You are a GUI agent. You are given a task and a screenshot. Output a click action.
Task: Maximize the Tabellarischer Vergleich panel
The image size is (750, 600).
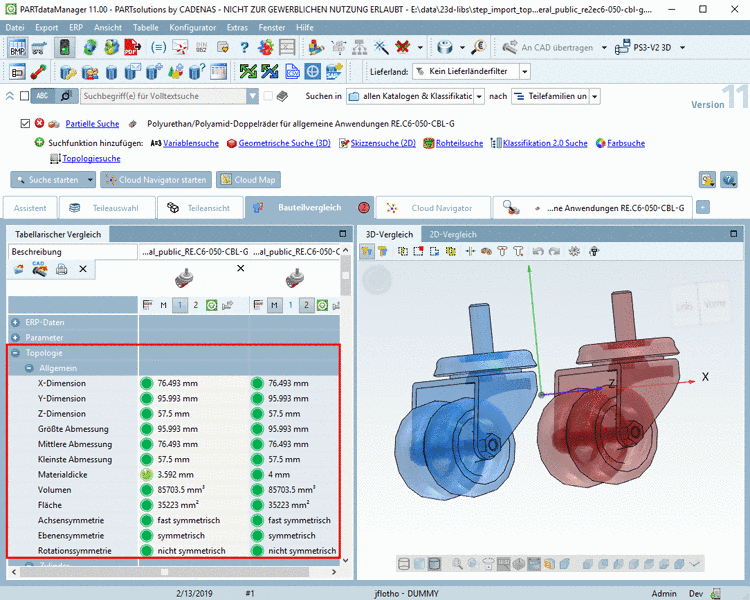click(x=342, y=234)
